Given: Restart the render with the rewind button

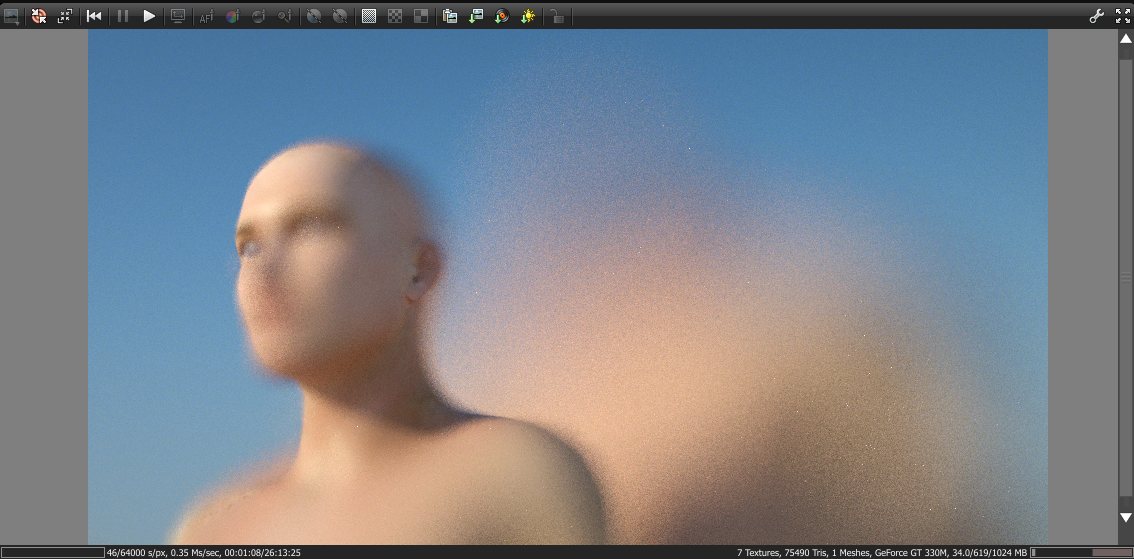Looking at the screenshot, I should pyautogui.click(x=94, y=16).
